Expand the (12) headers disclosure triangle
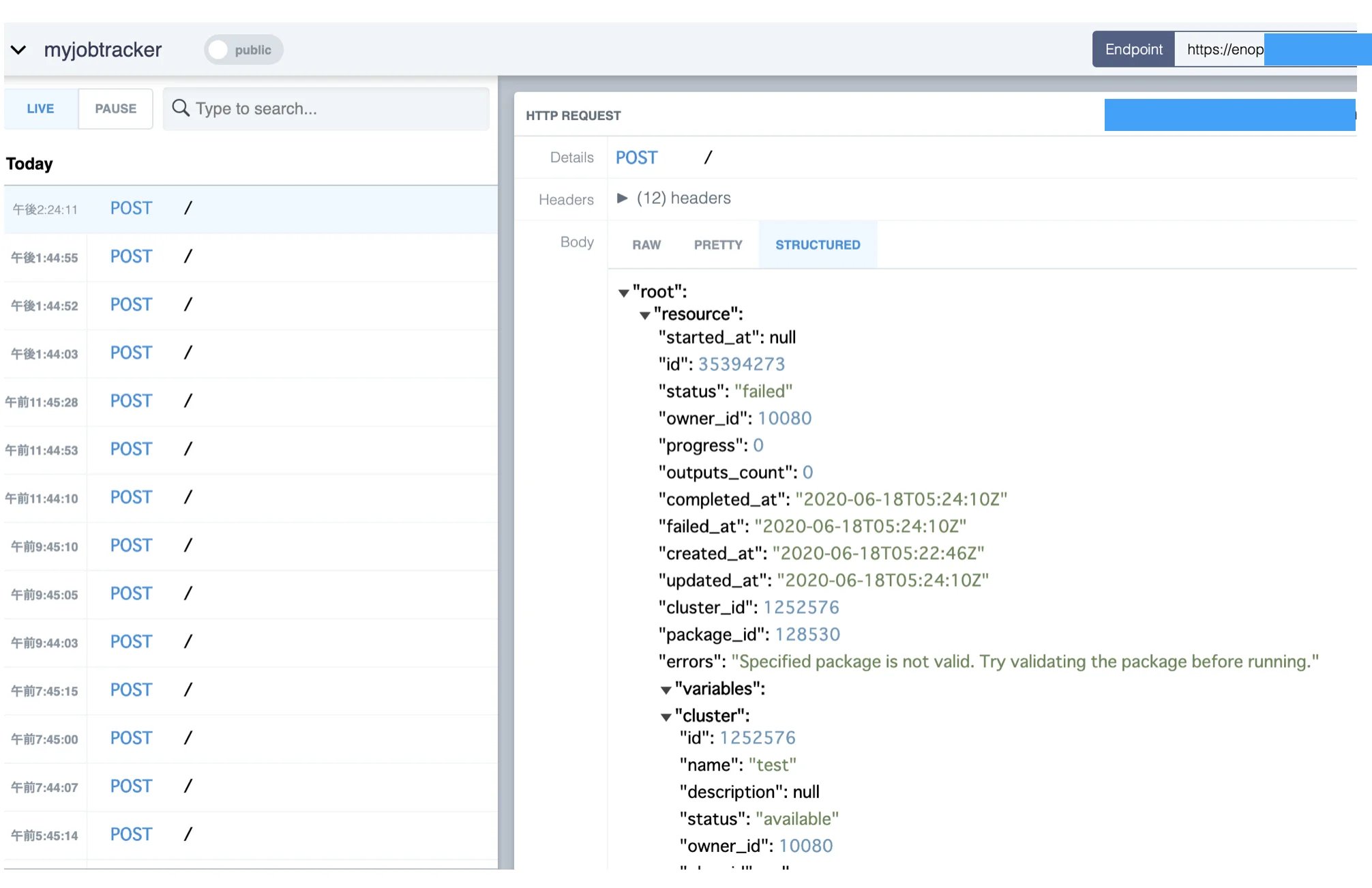1372x888 pixels. coord(622,198)
